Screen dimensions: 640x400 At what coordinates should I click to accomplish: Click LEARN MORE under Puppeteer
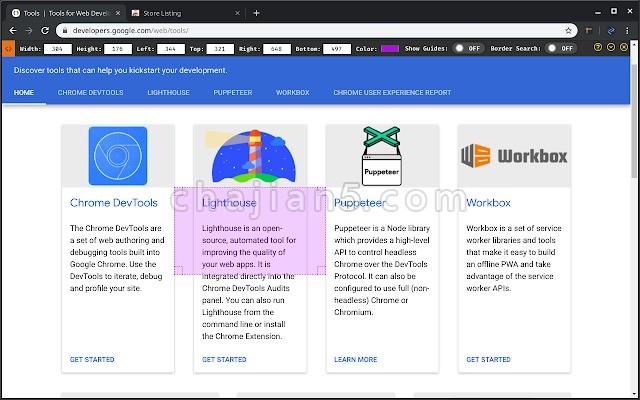356,360
